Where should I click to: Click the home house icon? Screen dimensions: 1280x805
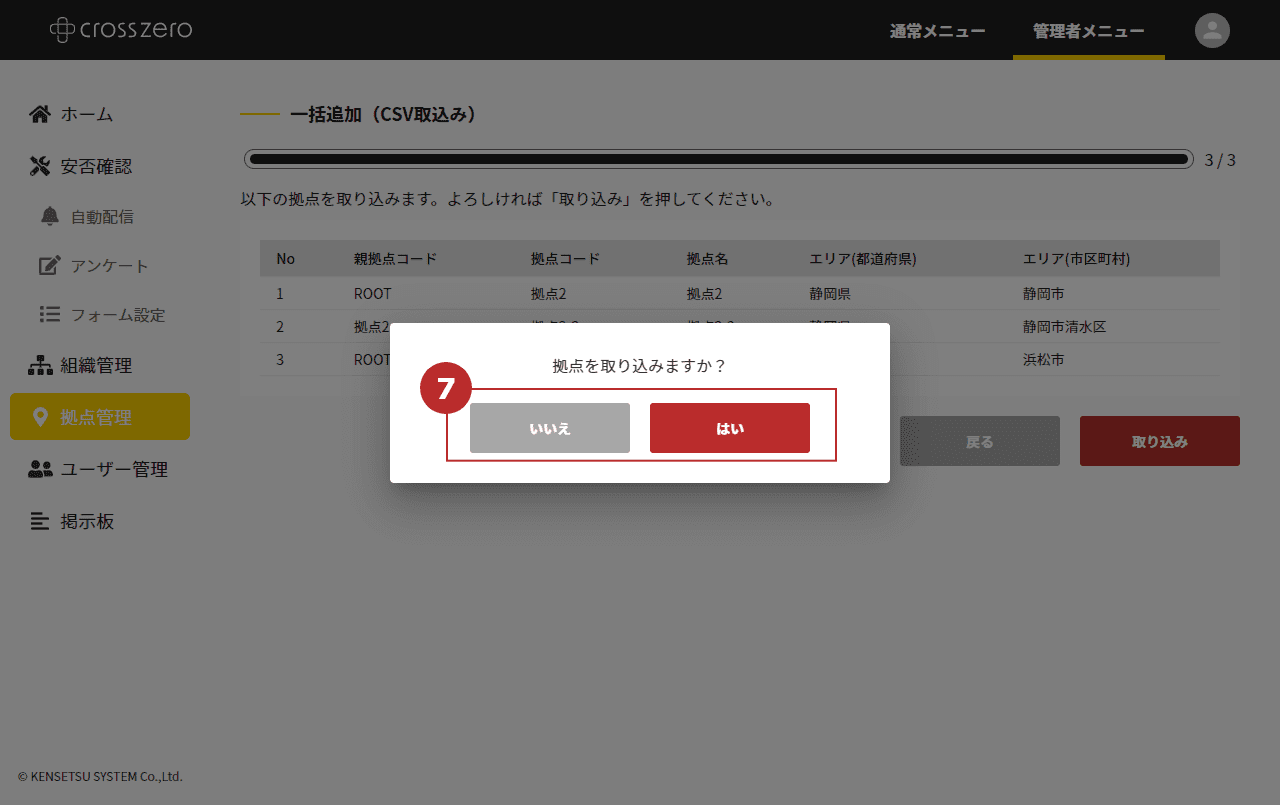[x=40, y=114]
